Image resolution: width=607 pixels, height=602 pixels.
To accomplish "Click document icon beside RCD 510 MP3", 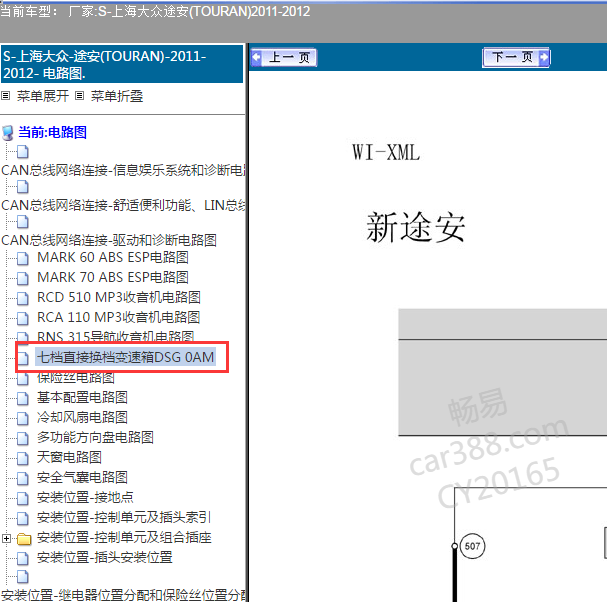I will tap(22, 298).
